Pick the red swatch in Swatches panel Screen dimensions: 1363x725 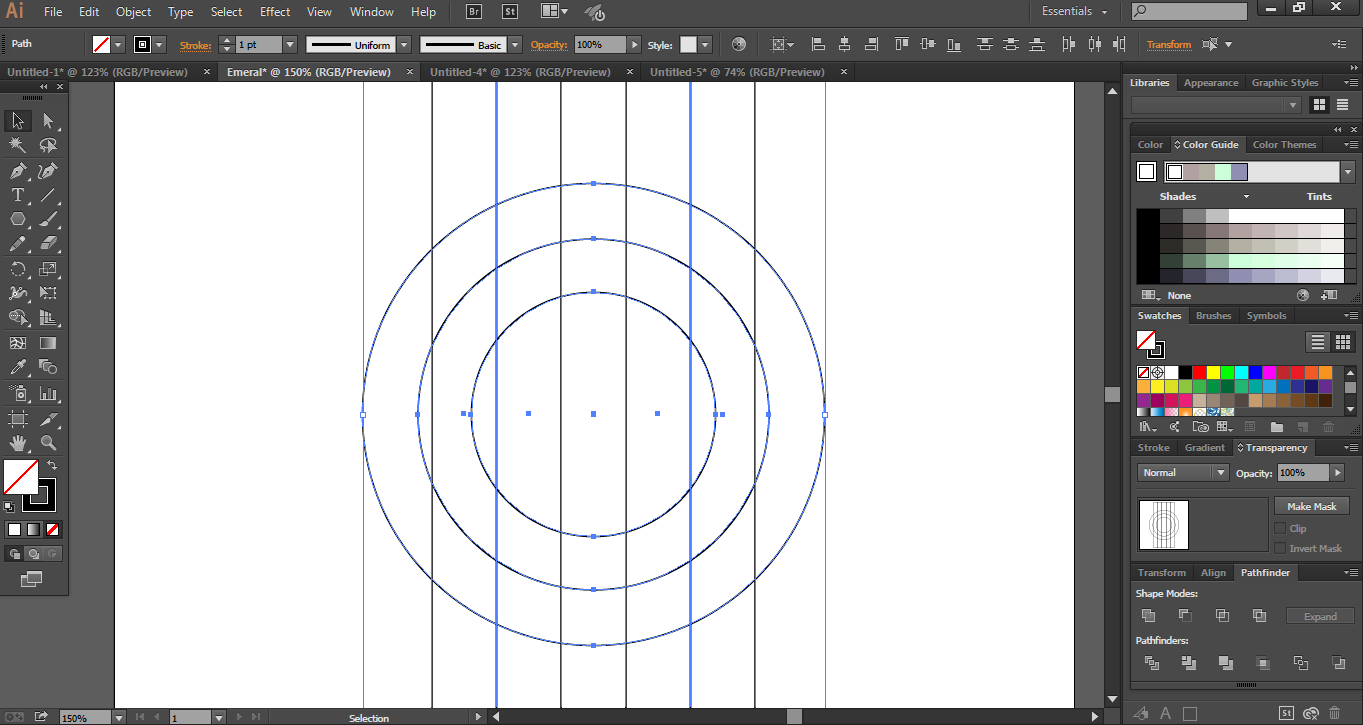pos(1199,372)
